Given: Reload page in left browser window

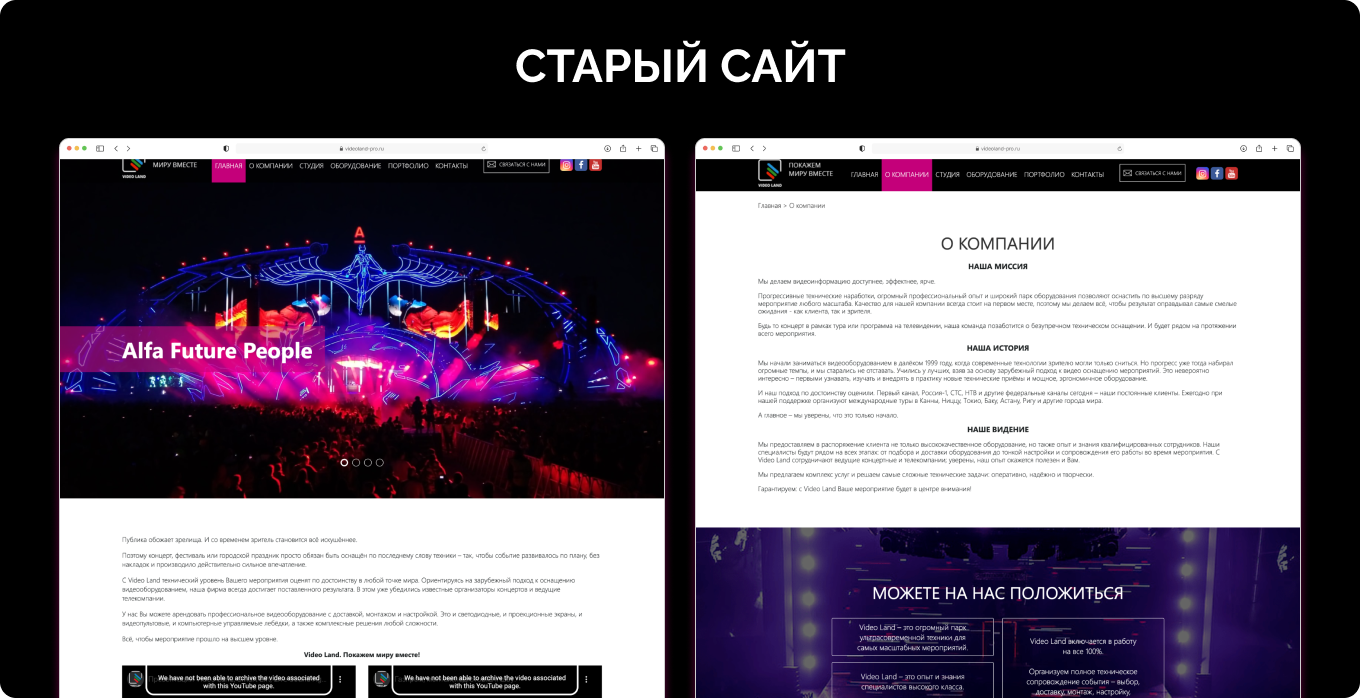Looking at the screenshot, I should (484, 148).
